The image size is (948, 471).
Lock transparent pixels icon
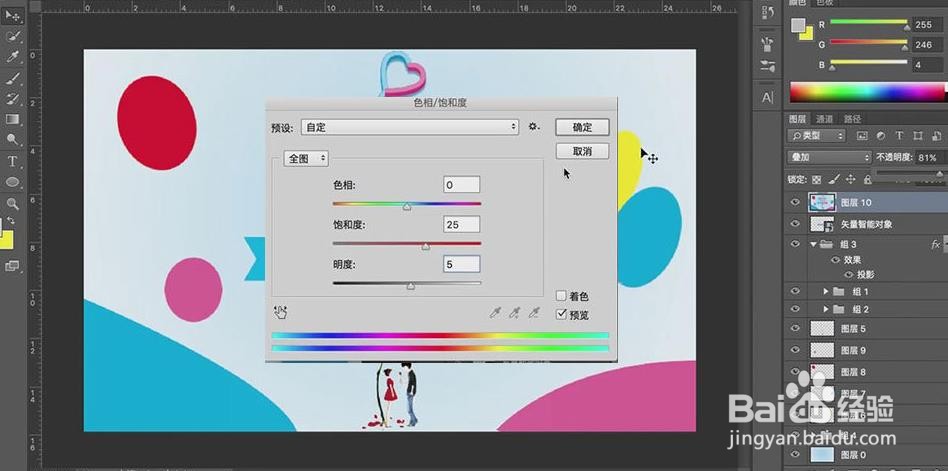click(816, 179)
